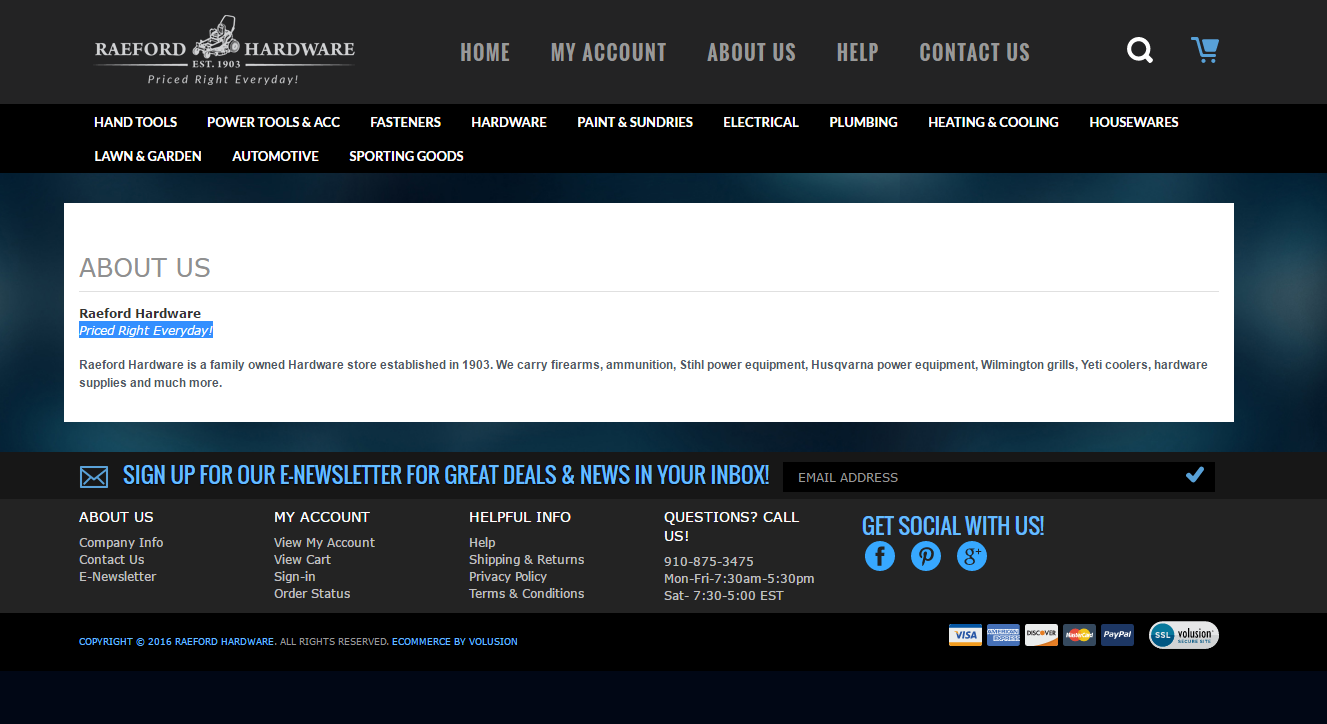The height and width of the screenshot is (724, 1327).
Task: Click the Volusion SSL secure badge
Action: [x=1184, y=635]
